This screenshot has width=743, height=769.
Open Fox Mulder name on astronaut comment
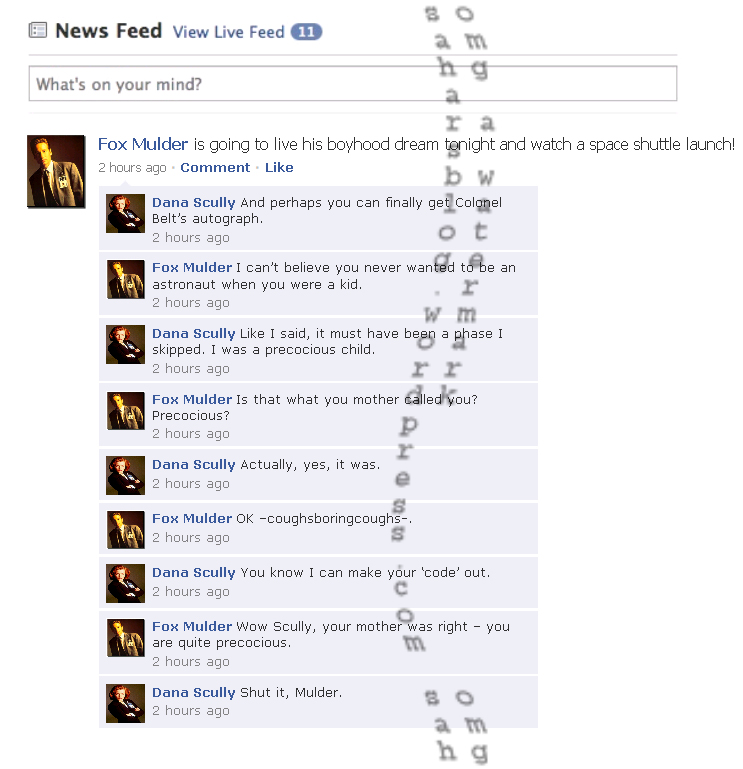point(192,267)
